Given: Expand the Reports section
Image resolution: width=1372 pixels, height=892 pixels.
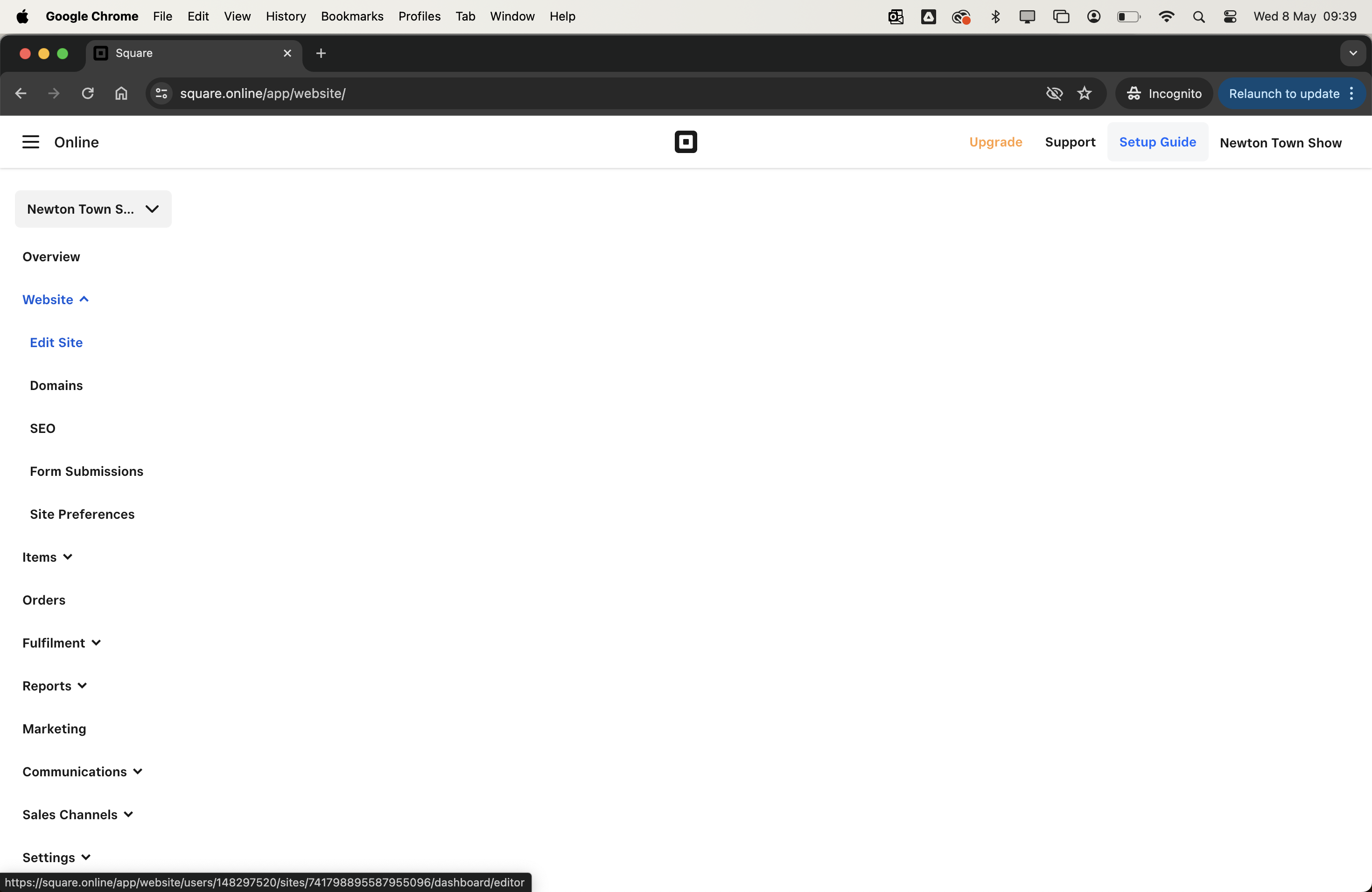Looking at the screenshot, I should click(x=55, y=686).
